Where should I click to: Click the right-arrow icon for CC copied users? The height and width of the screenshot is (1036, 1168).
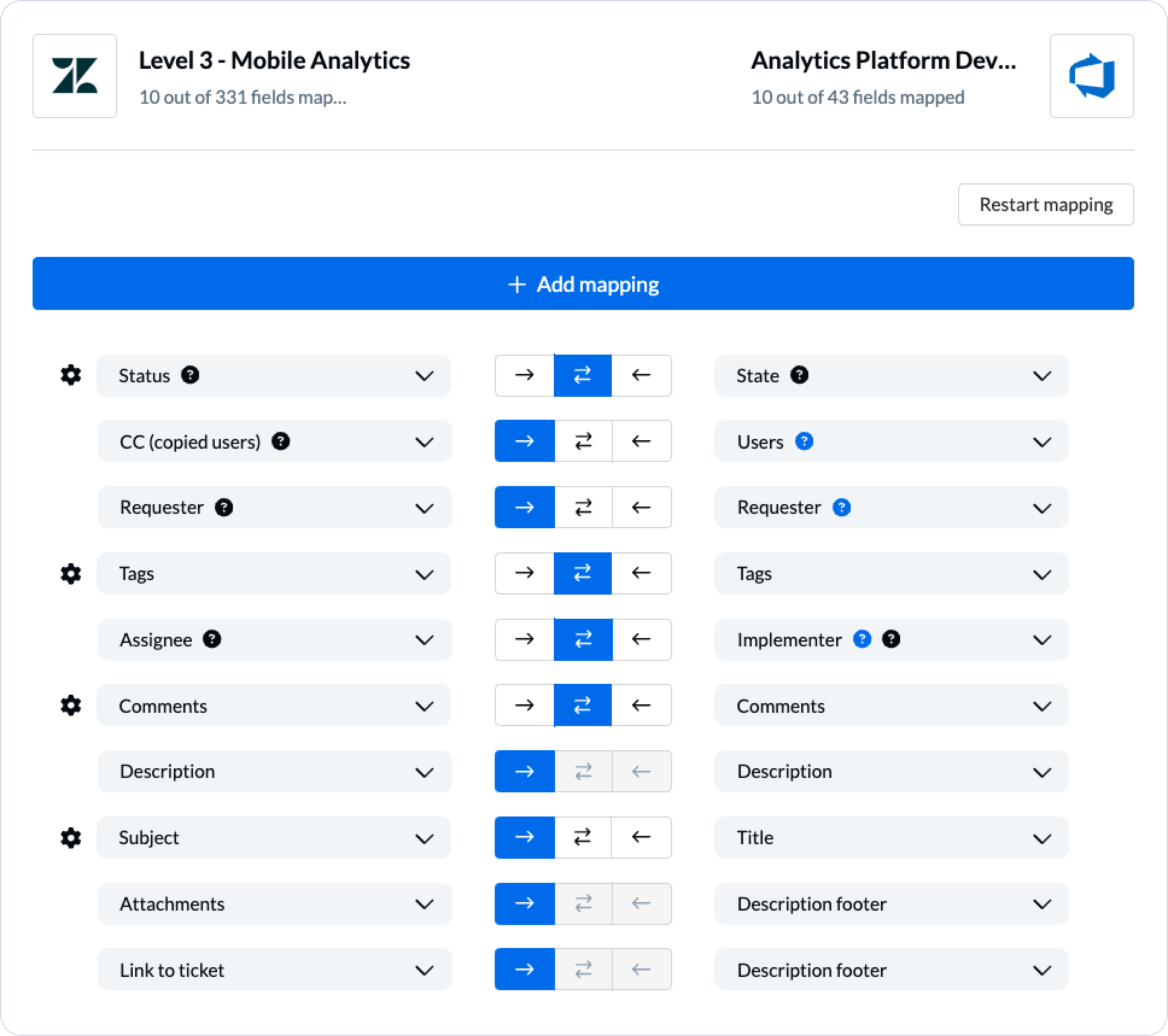coord(525,441)
